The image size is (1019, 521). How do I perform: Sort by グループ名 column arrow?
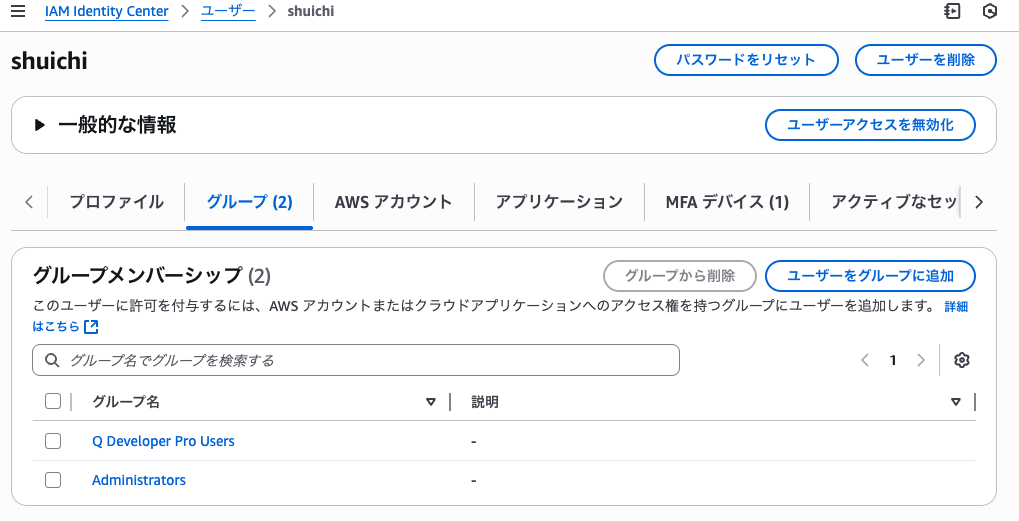[431, 402]
